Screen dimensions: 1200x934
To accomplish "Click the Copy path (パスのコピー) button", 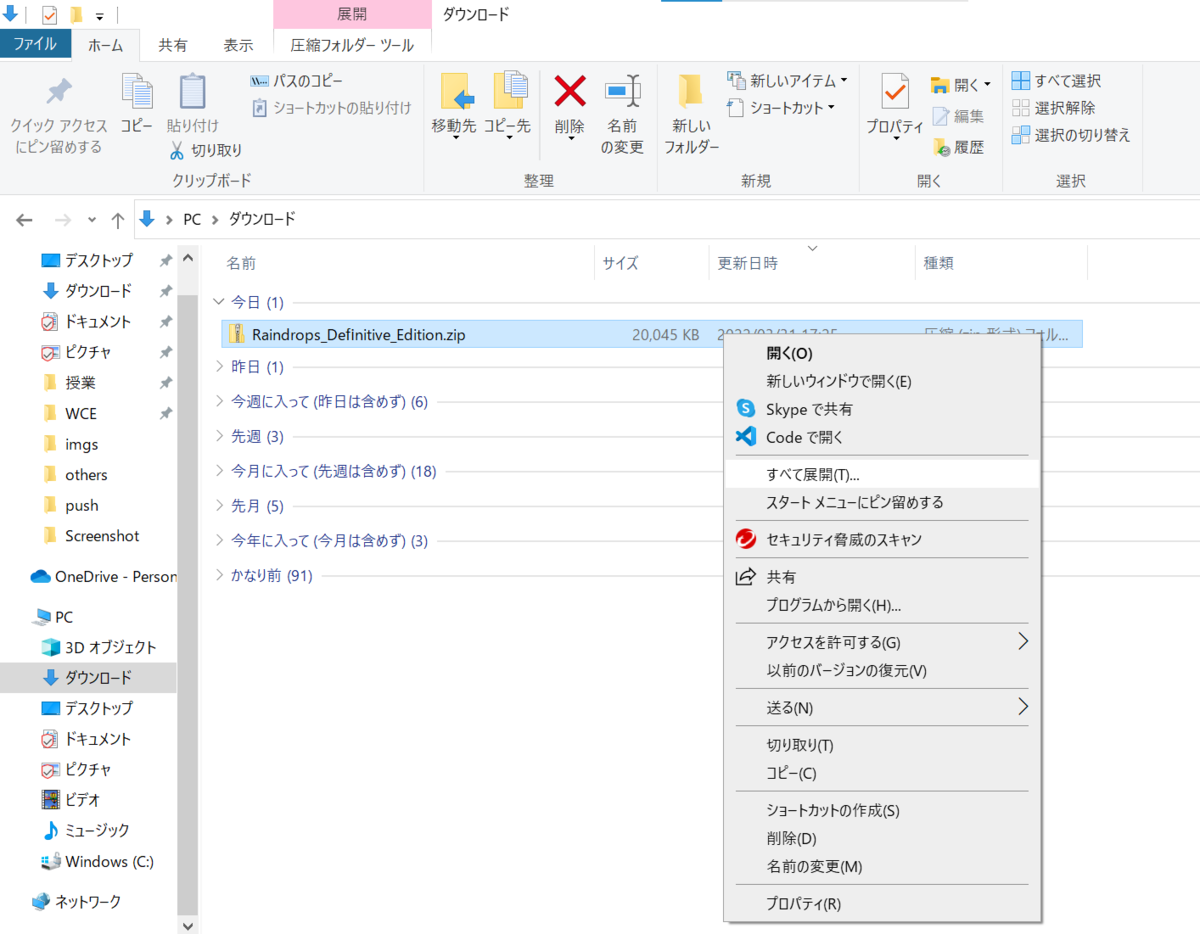I will pos(297,80).
